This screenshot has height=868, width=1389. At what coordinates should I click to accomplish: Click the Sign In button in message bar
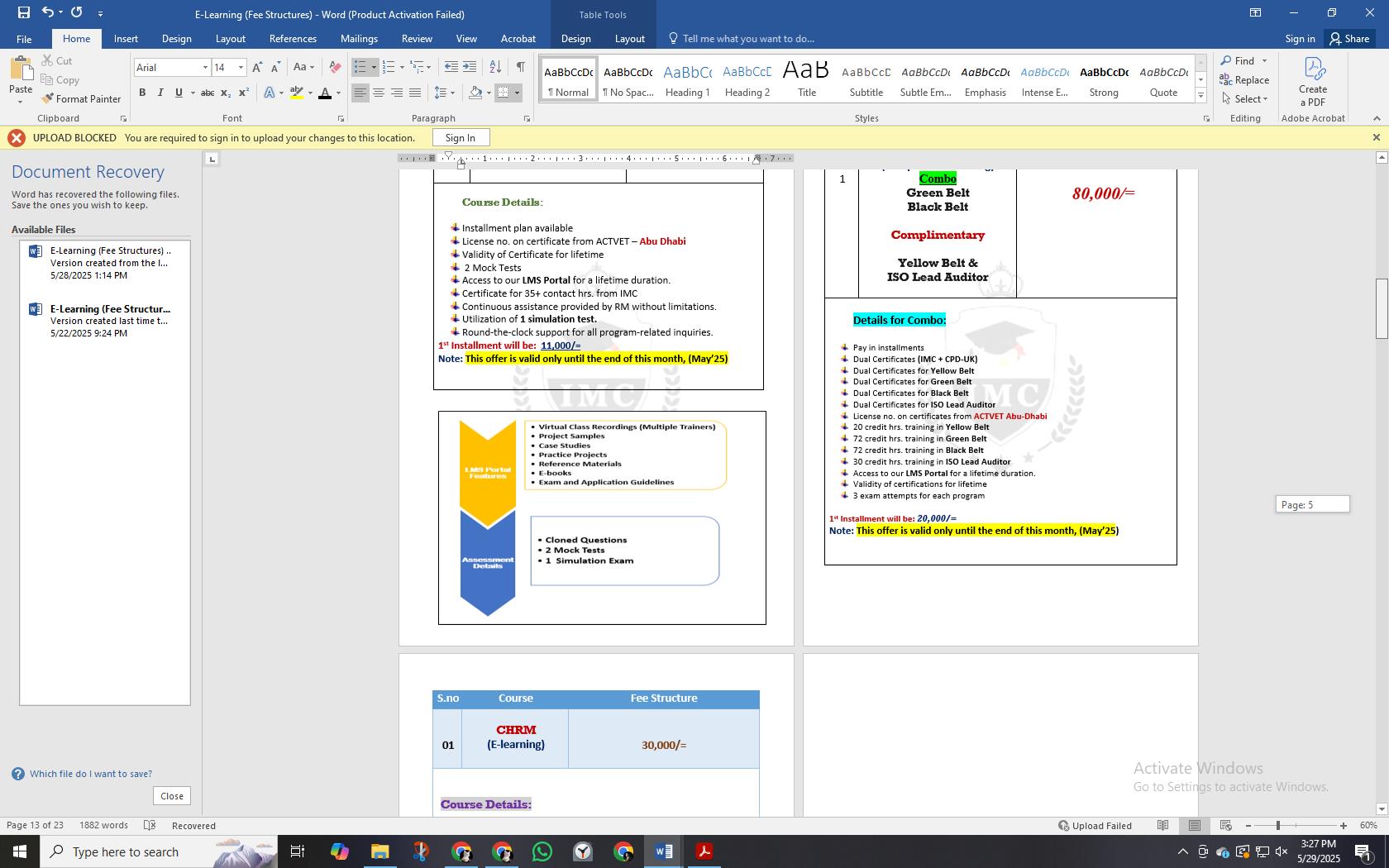click(x=461, y=137)
